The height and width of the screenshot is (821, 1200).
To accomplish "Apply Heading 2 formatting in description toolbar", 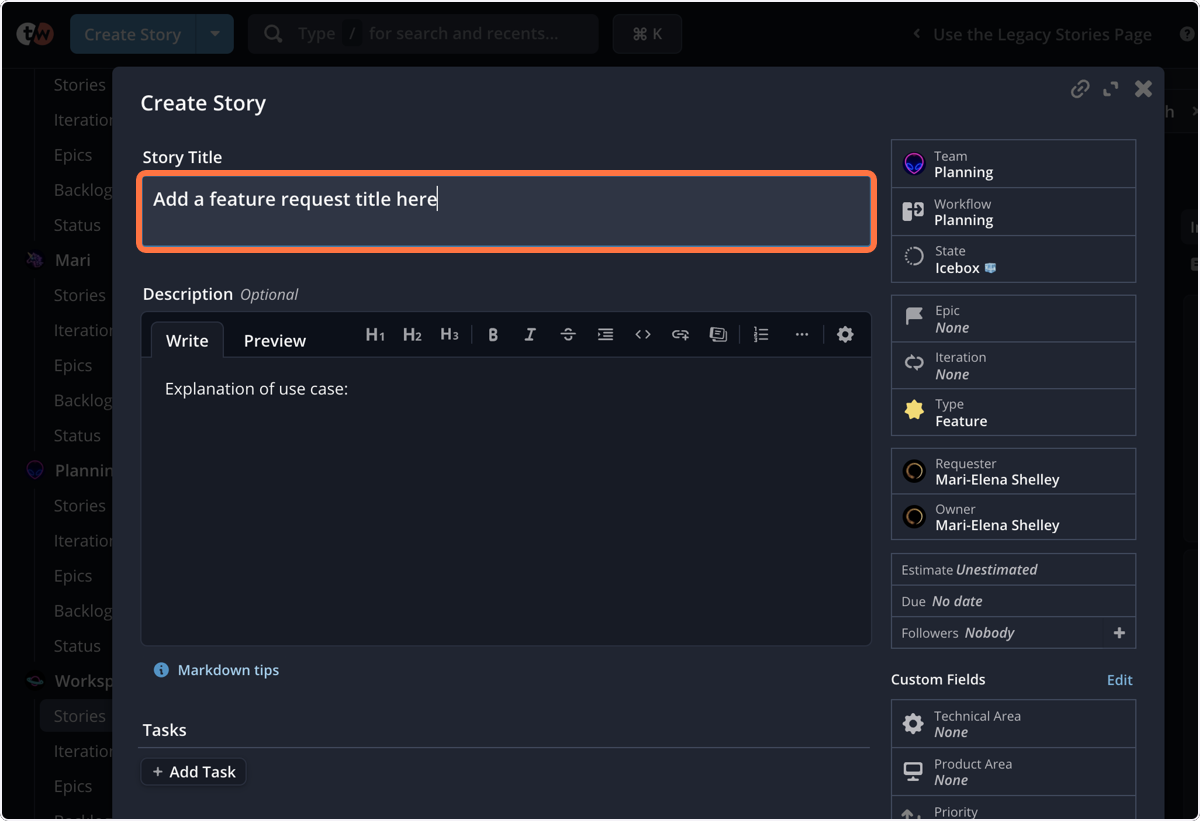I will (x=412, y=335).
